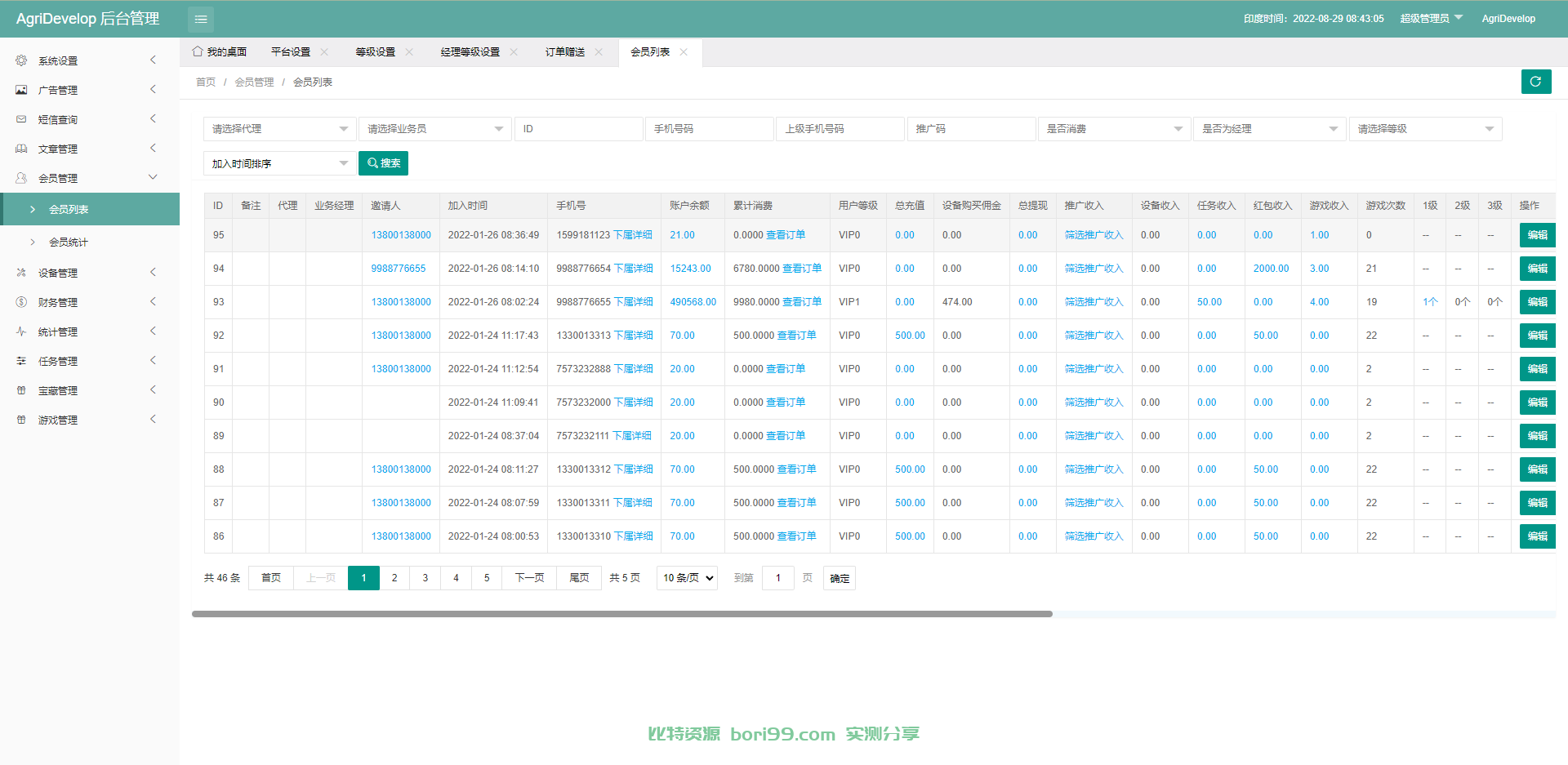Switch to the 我的桌面 tab
The image size is (1568, 765).
click(x=219, y=52)
